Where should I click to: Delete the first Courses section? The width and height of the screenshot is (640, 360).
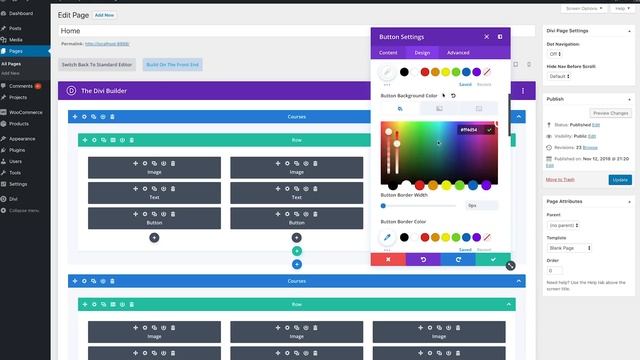112,117
